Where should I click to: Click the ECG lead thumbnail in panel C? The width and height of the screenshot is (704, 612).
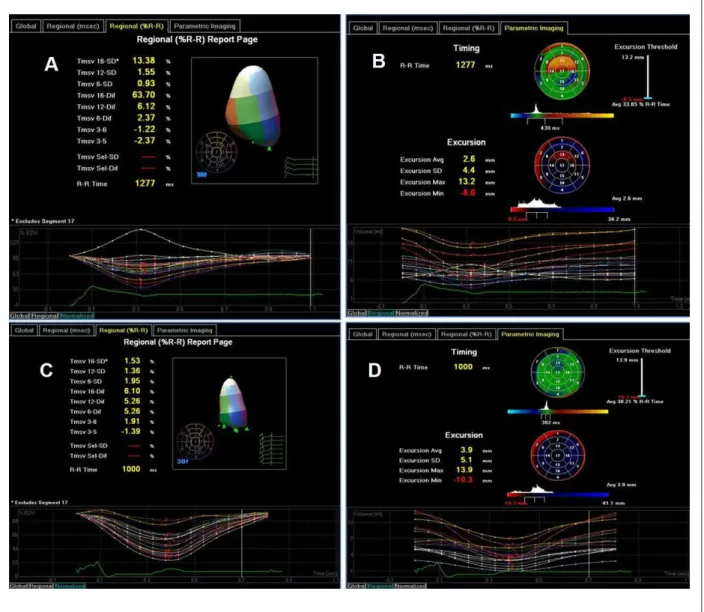pos(272,449)
